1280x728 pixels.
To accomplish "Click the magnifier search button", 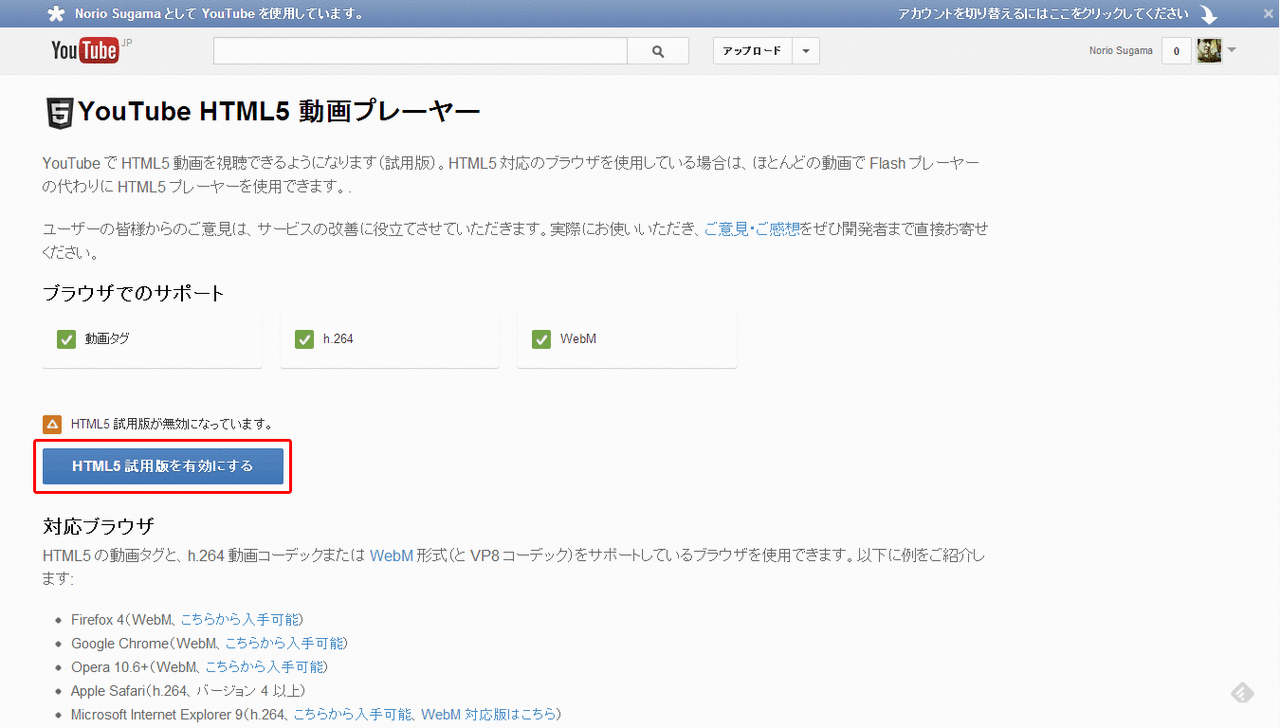I will pos(658,51).
